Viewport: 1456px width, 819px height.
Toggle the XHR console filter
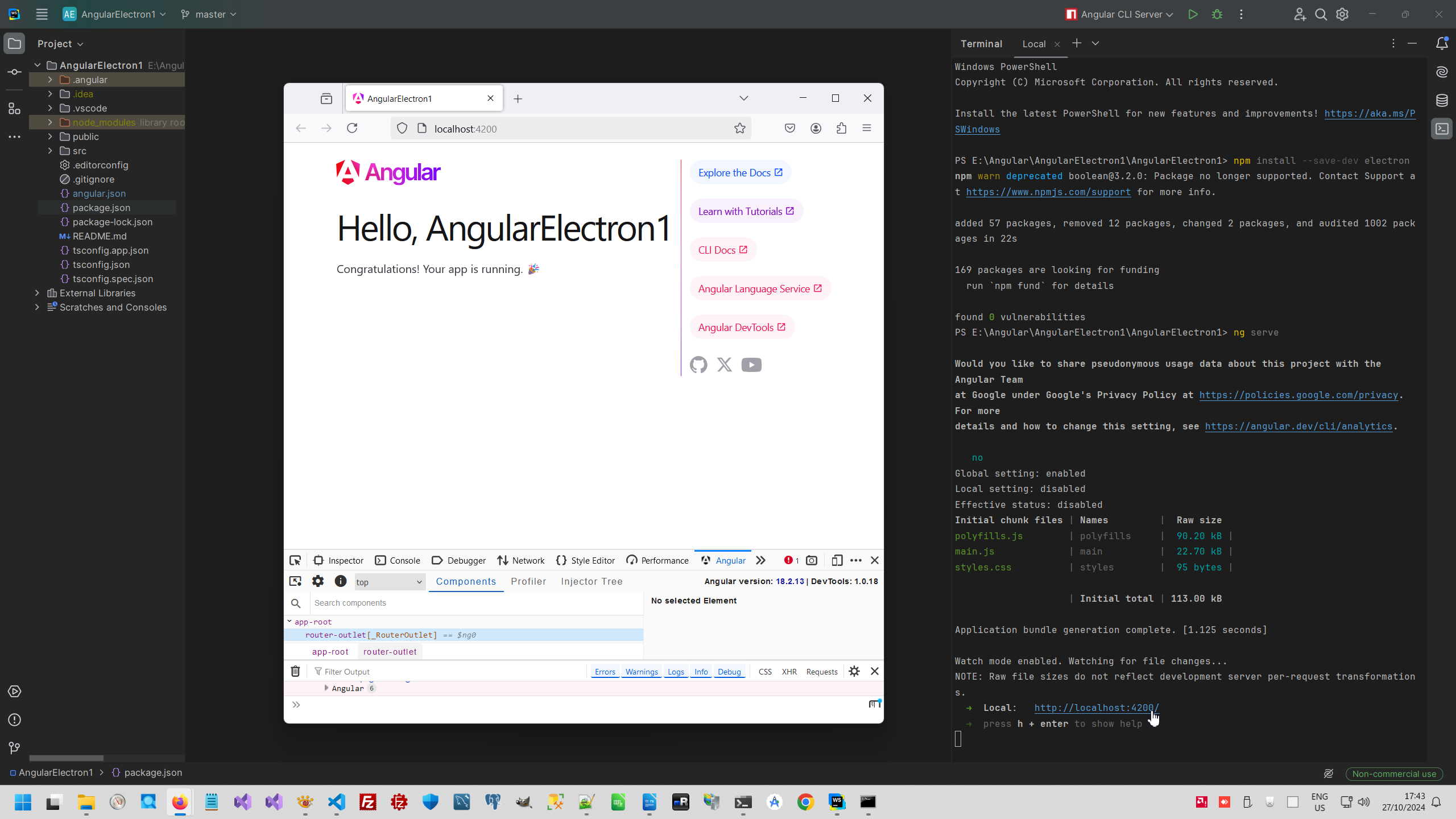789,672
